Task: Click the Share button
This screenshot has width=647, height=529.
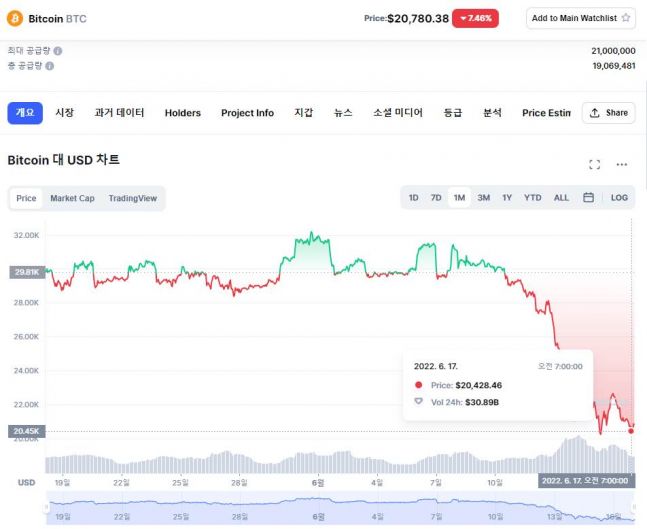Action: tap(608, 113)
